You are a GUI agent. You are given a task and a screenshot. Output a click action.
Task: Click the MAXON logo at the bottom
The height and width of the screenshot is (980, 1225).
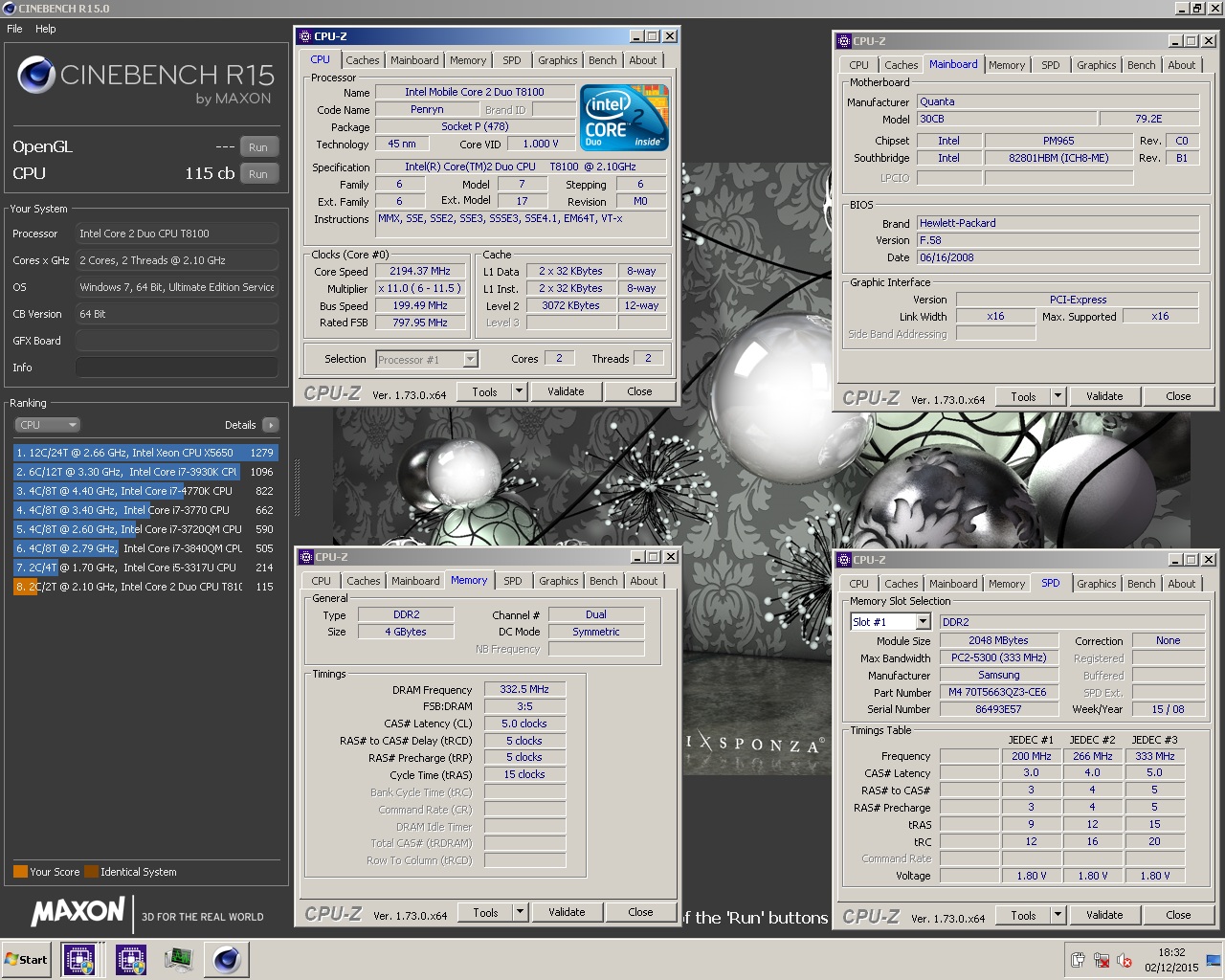tap(78, 912)
